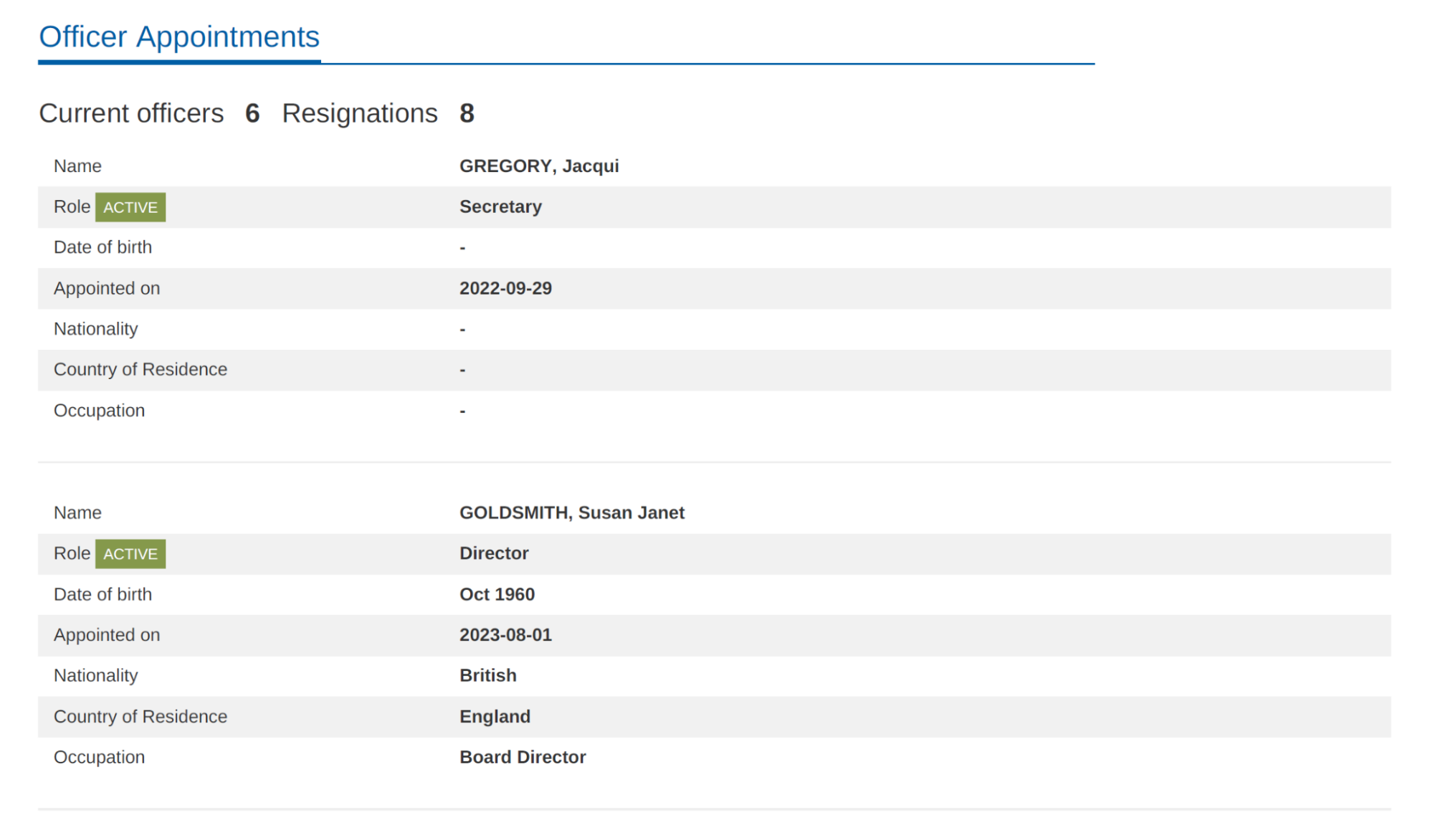This screenshot has height=840, width=1433.
Task: Click the Country of Residence label in first record
Action: point(141,369)
